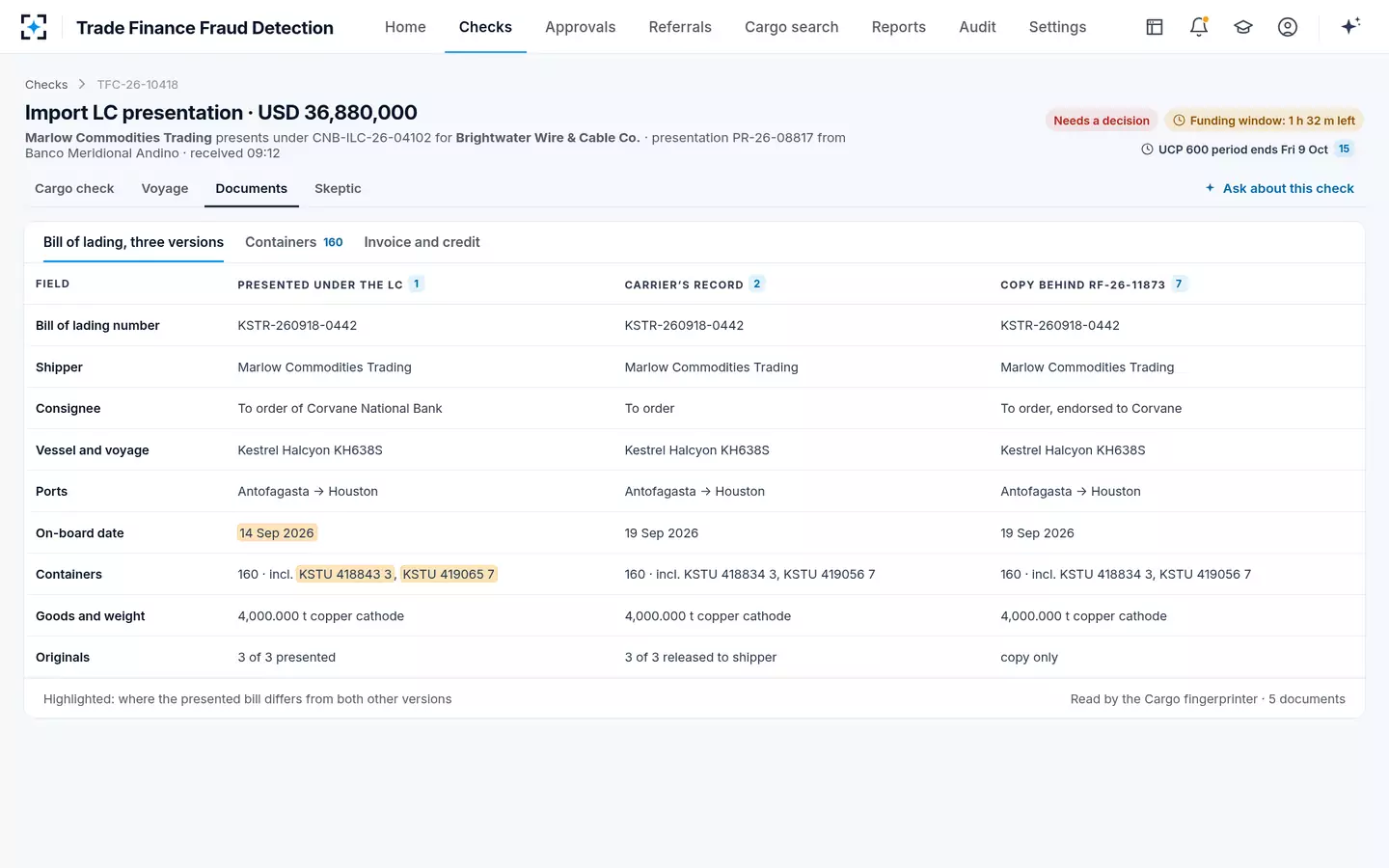Click the breadcrumb chevron after Checks
The width and height of the screenshot is (1389, 868).
pyautogui.click(x=82, y=85)
